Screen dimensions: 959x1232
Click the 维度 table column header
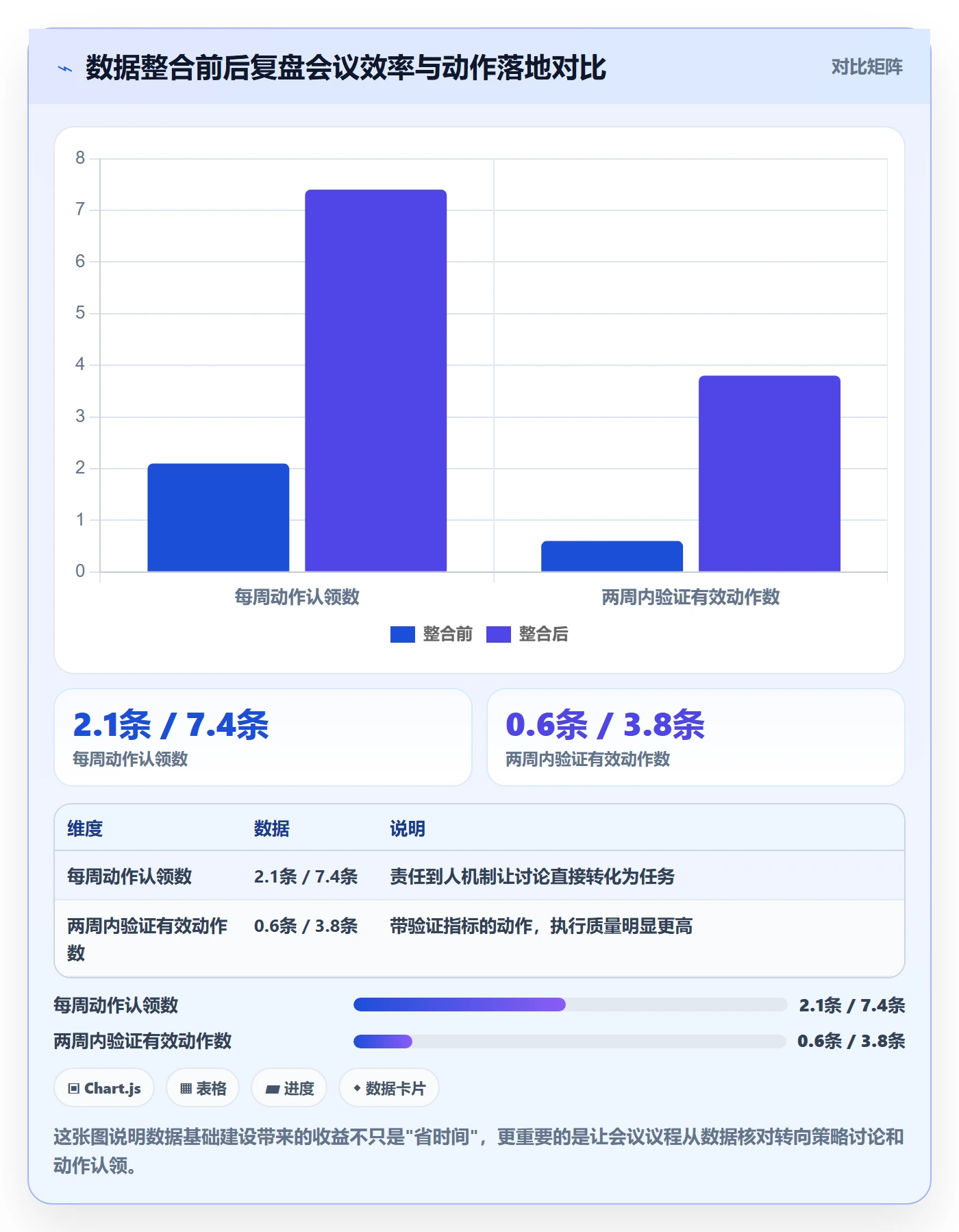pyautogui.click(x=85, y=829)
